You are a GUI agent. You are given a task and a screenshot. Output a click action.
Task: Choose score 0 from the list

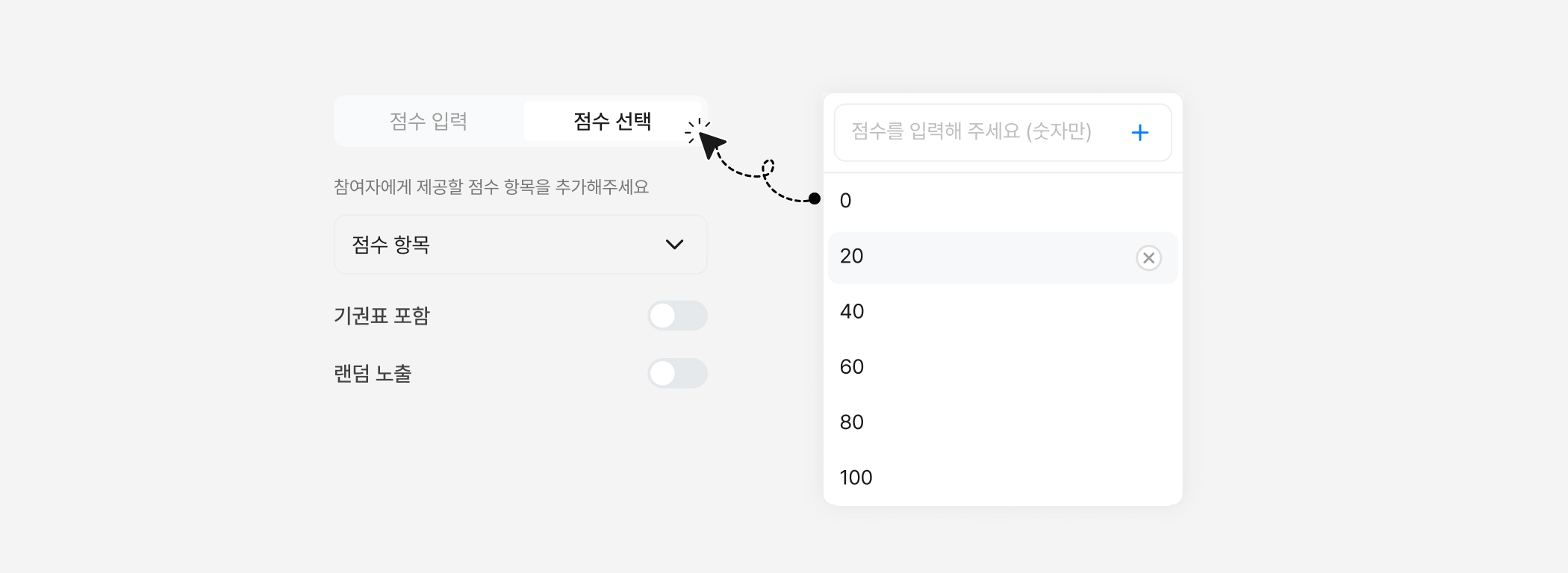(1001, 201)
